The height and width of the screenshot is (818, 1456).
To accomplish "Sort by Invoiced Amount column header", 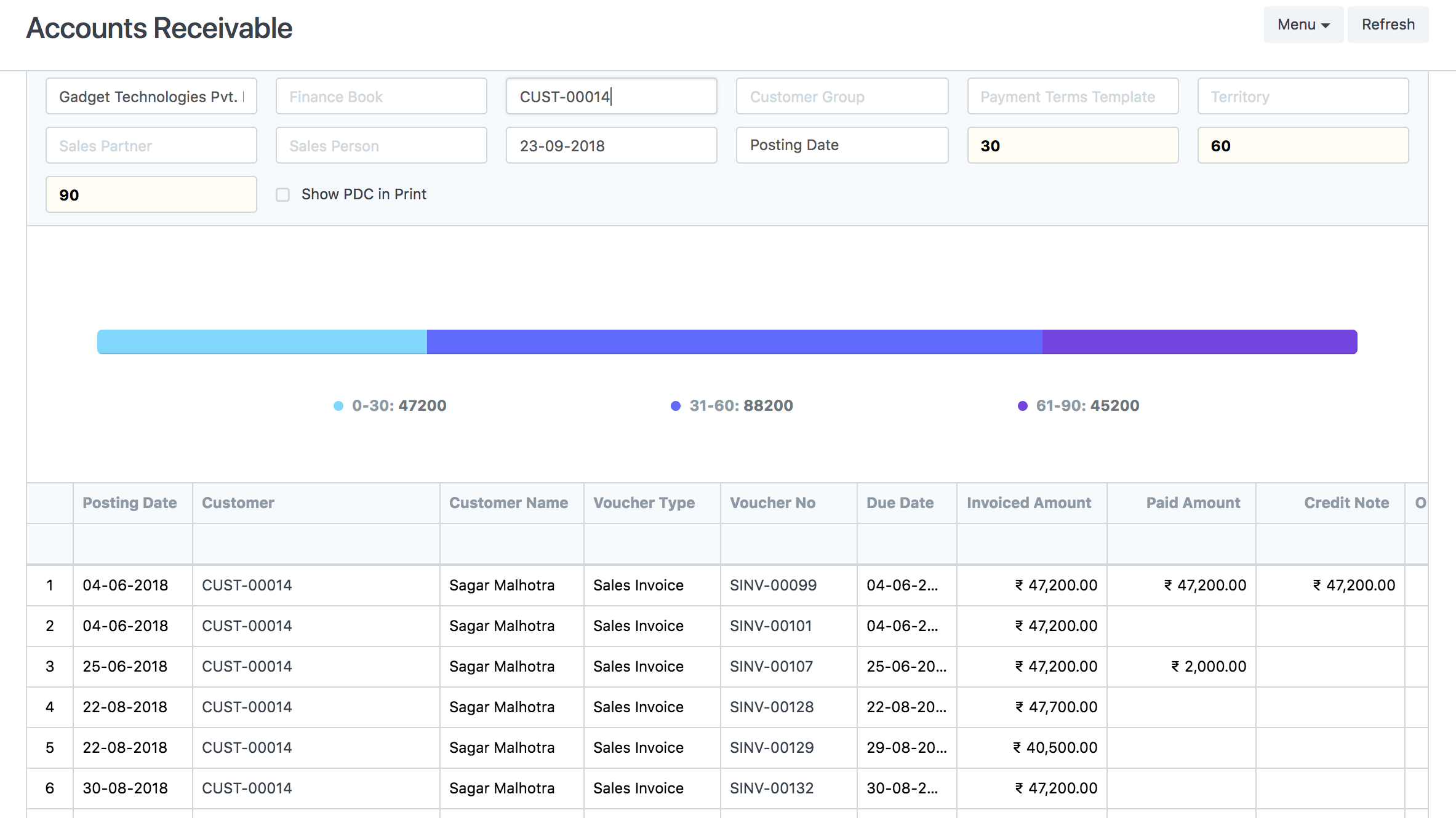I will click(x=1028, y=503).
